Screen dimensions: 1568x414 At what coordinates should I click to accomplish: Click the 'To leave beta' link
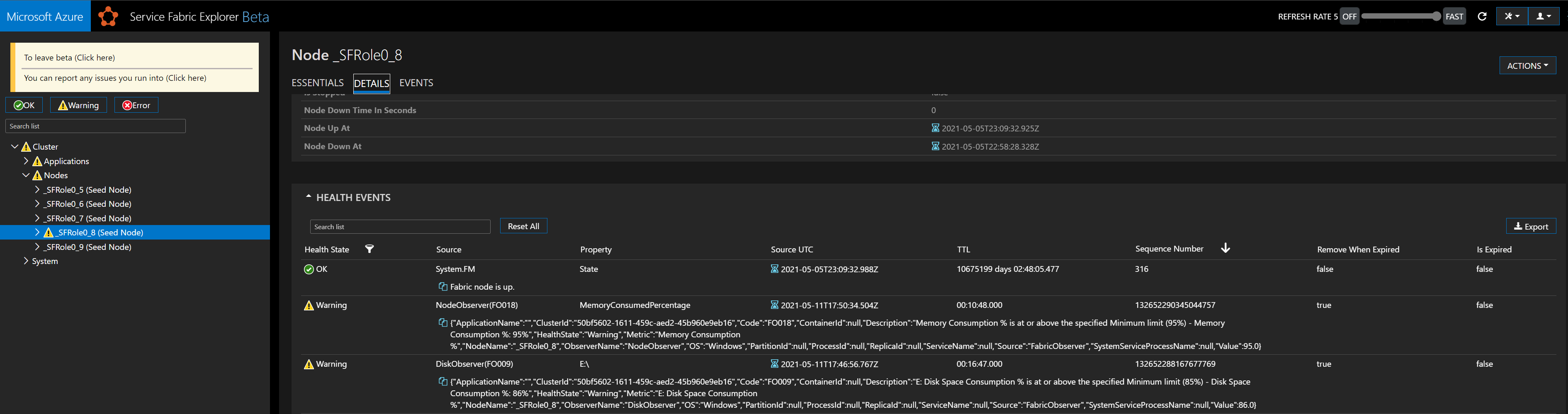point(69,58)
